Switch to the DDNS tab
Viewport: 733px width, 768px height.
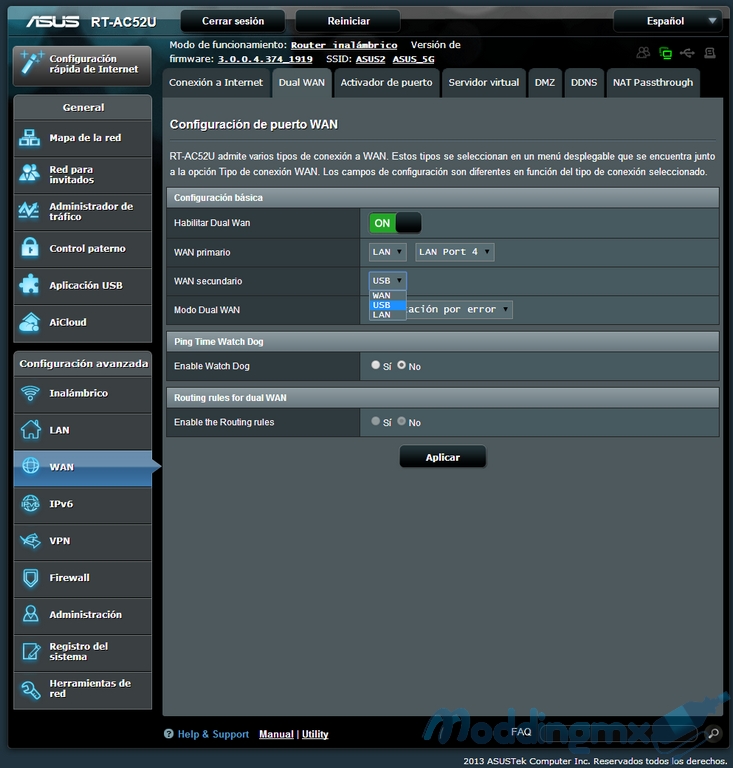584,83
